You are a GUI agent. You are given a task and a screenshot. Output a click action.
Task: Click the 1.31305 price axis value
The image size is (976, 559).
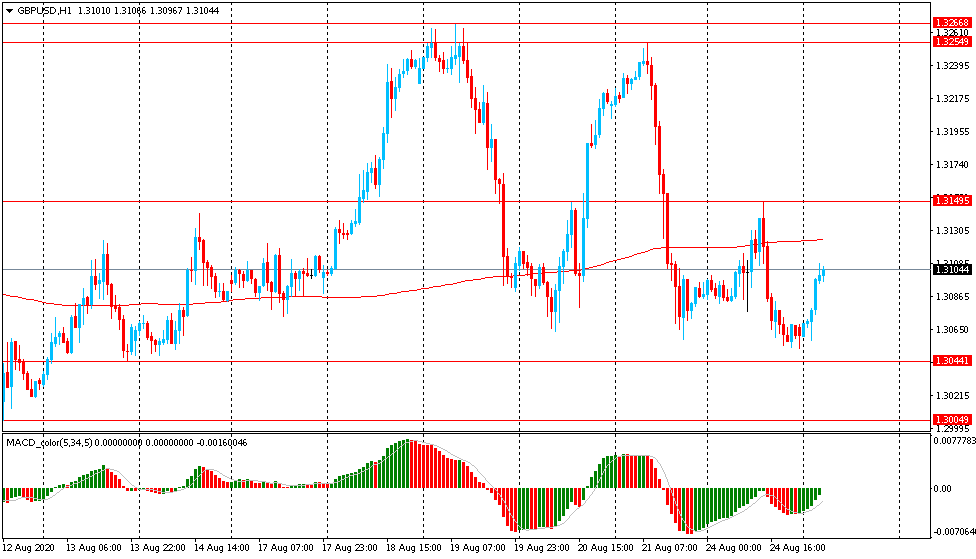952,230
